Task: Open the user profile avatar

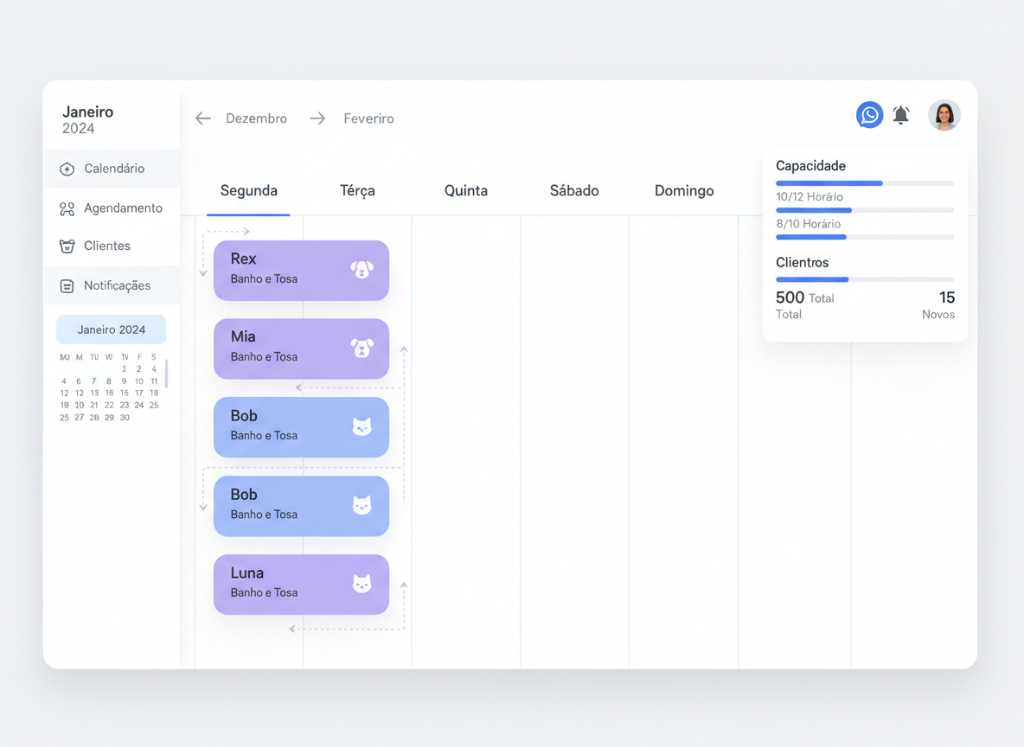Action: [x=944, y=115]
